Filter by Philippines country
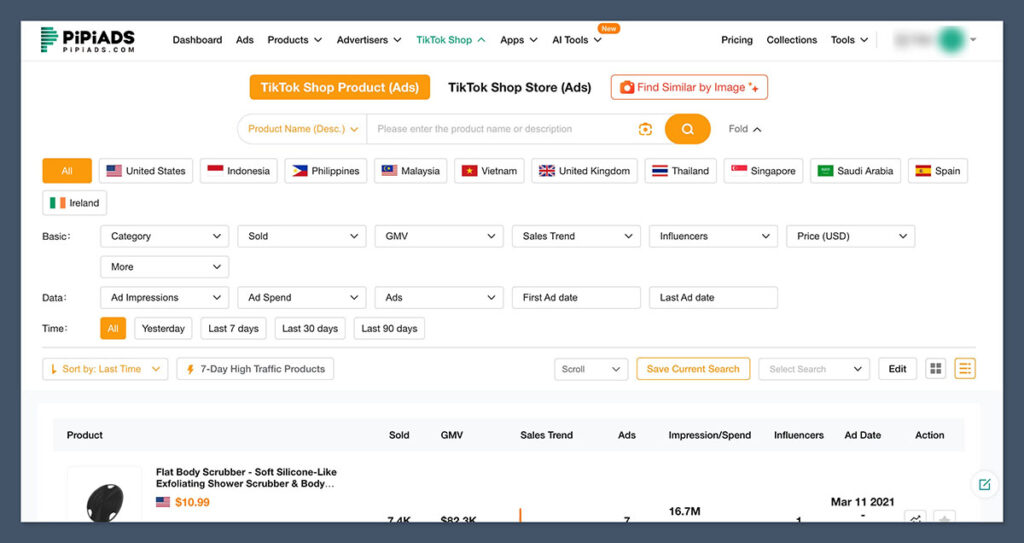Image resolution: width=1024 pixels, height=543 pixels. [325, 171]
